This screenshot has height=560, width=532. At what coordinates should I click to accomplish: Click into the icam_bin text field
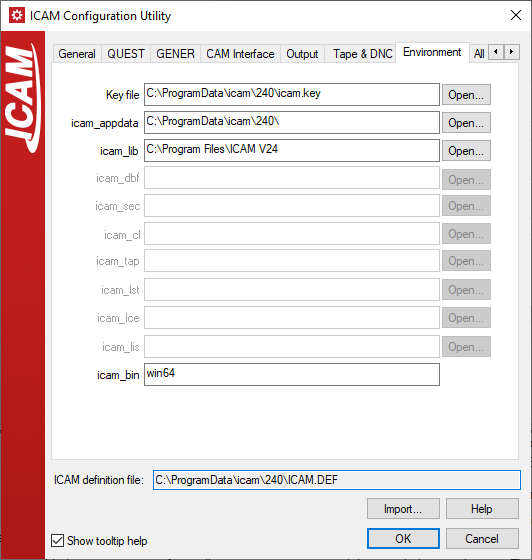(x=292, y=374)
